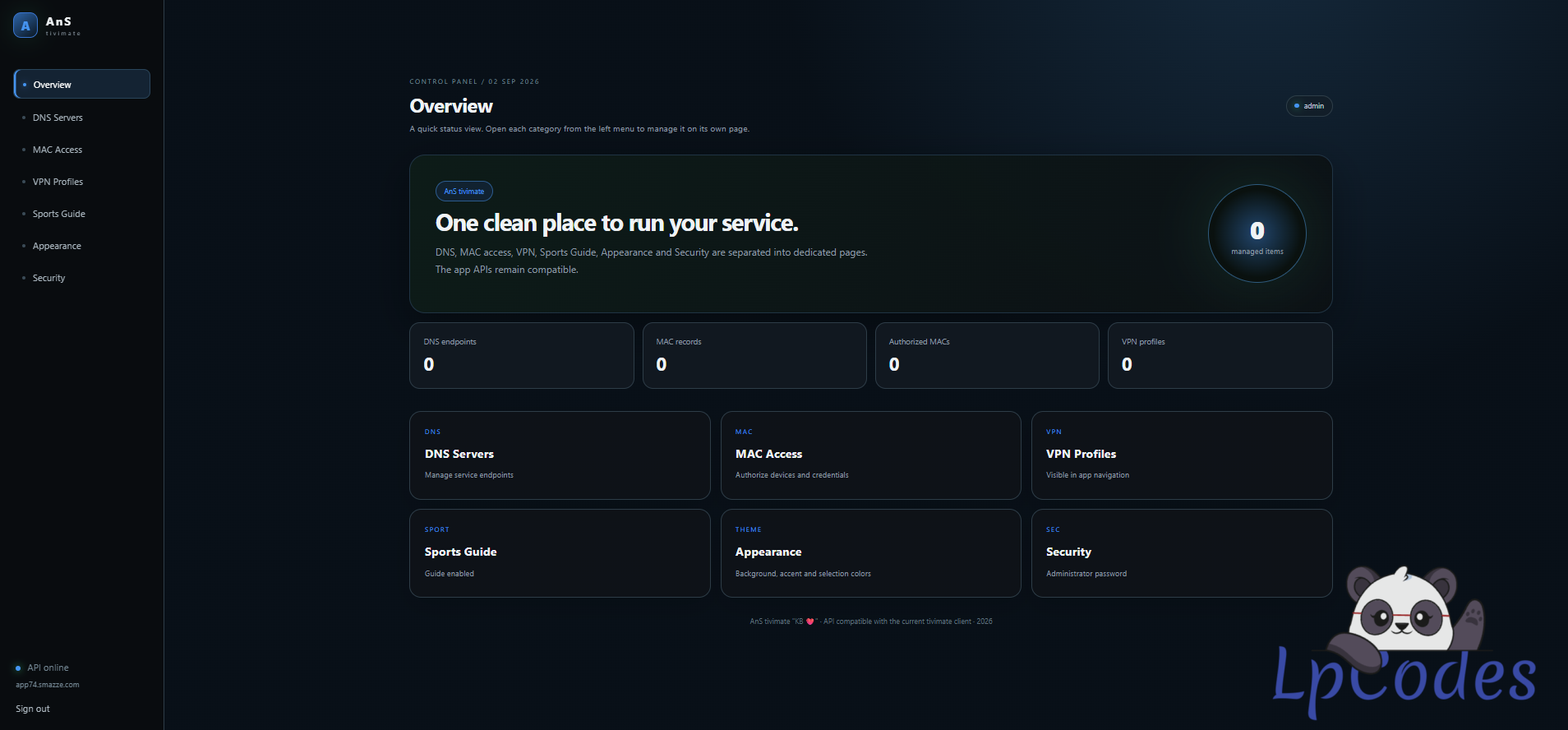Click the Overview page heading
The image size is (1568, 730).
pos(451,106)
